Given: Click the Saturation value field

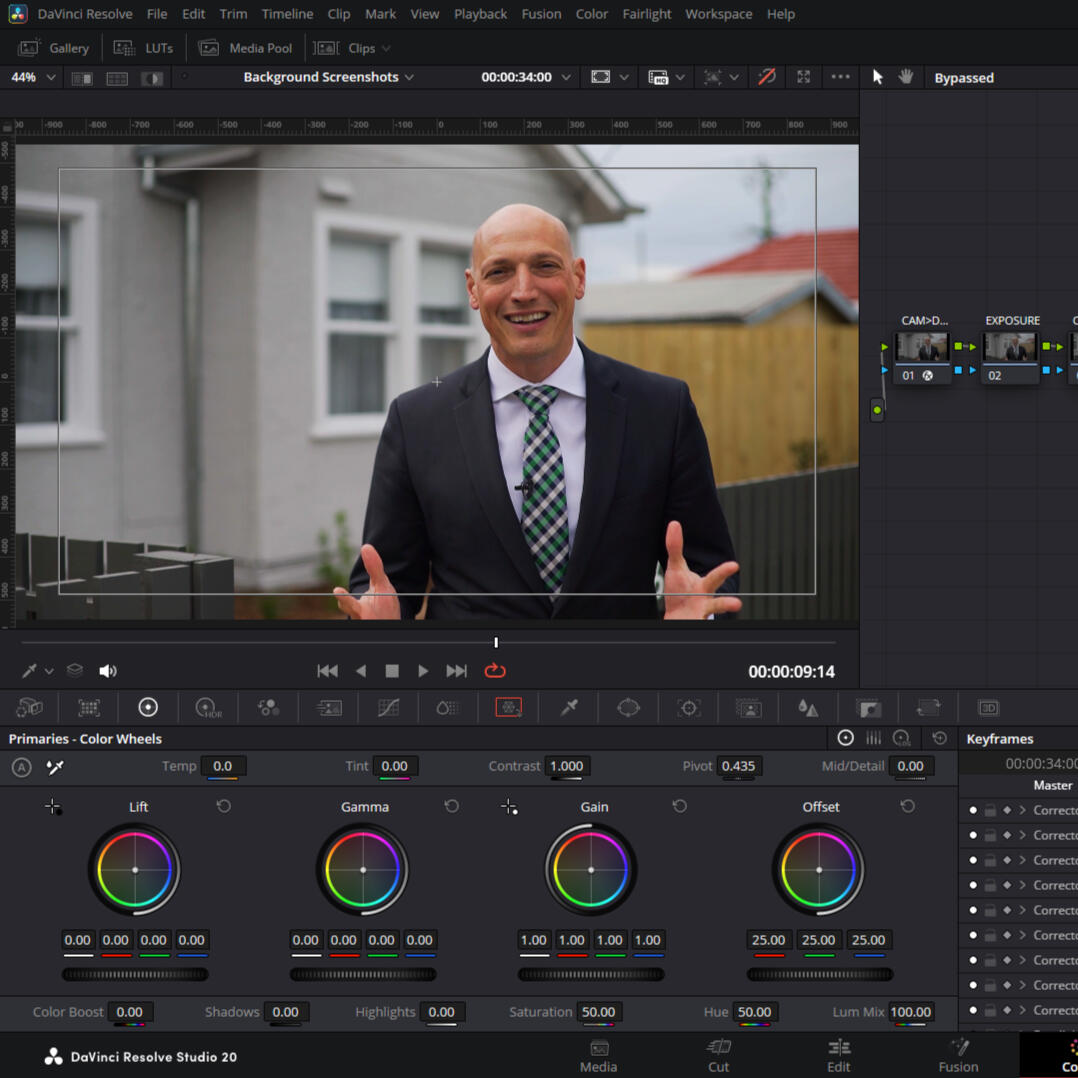Looking at the screenshot, I should click(598, 1012).
